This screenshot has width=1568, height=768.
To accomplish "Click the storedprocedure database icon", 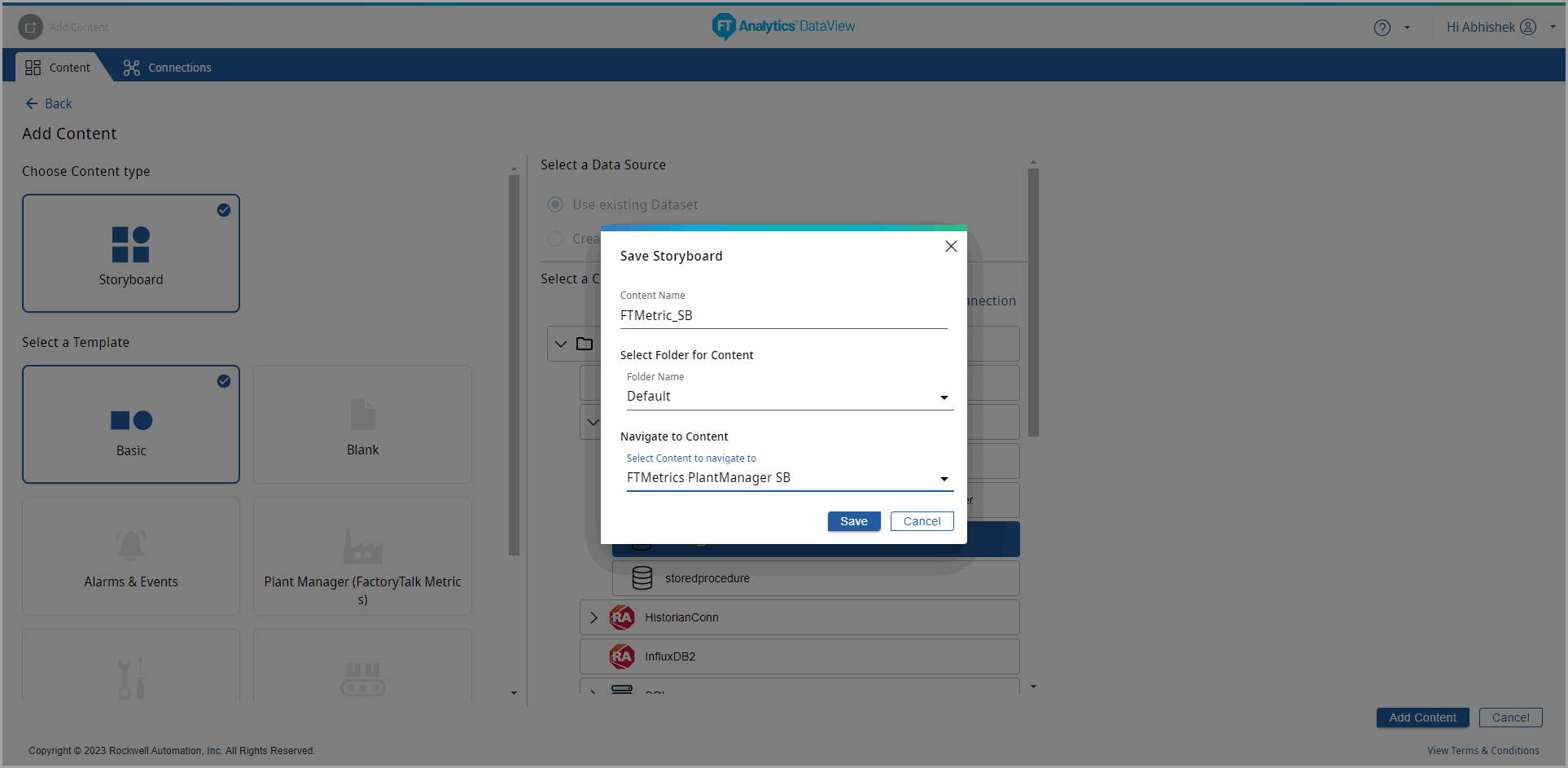I will pos(642,578).
